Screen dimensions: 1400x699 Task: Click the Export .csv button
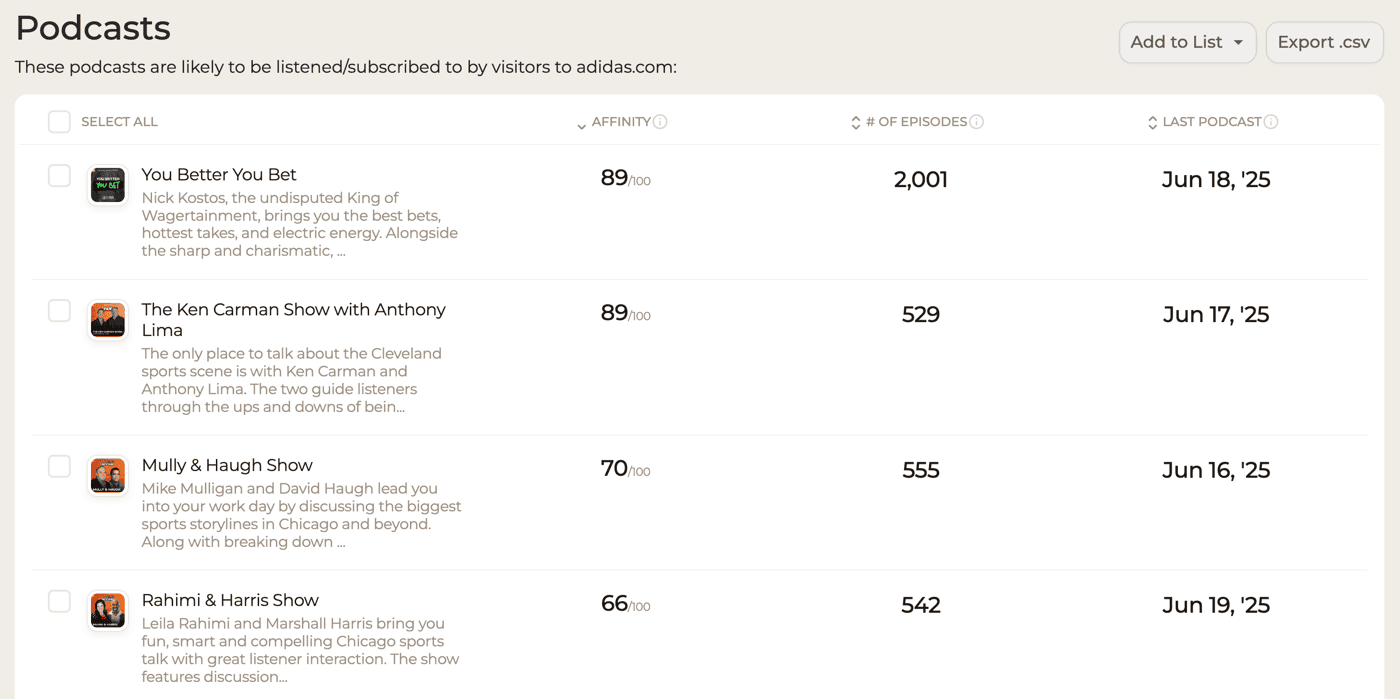[x=1324, y=42]
